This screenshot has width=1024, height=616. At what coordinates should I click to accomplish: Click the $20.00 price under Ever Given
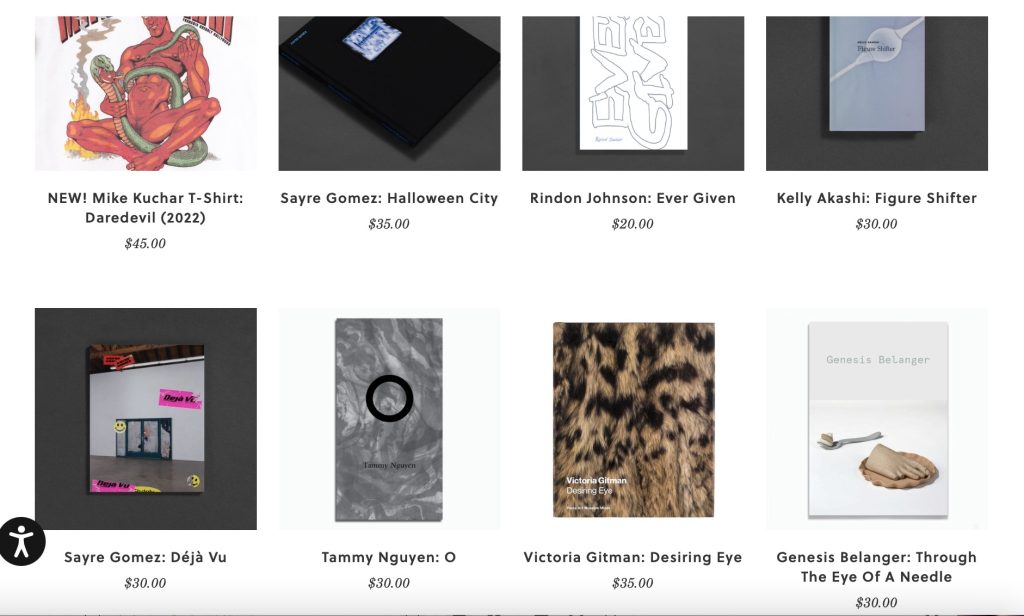[x=632, y=224]
